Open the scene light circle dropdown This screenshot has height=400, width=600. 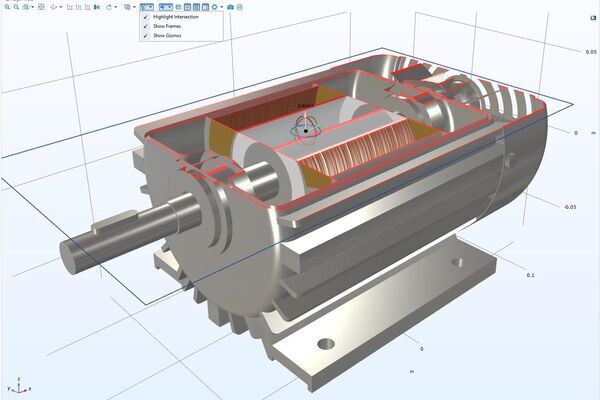point(221,6)
